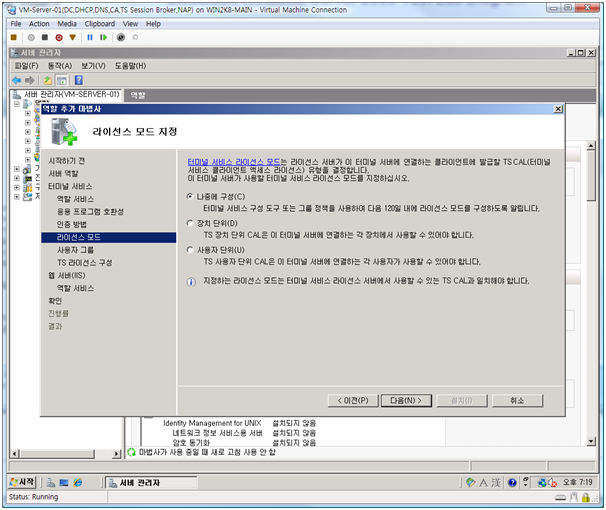Go to TS 라이선스 구성 wizard step
This screenshot has height=510, width=606.
(85, 263)
